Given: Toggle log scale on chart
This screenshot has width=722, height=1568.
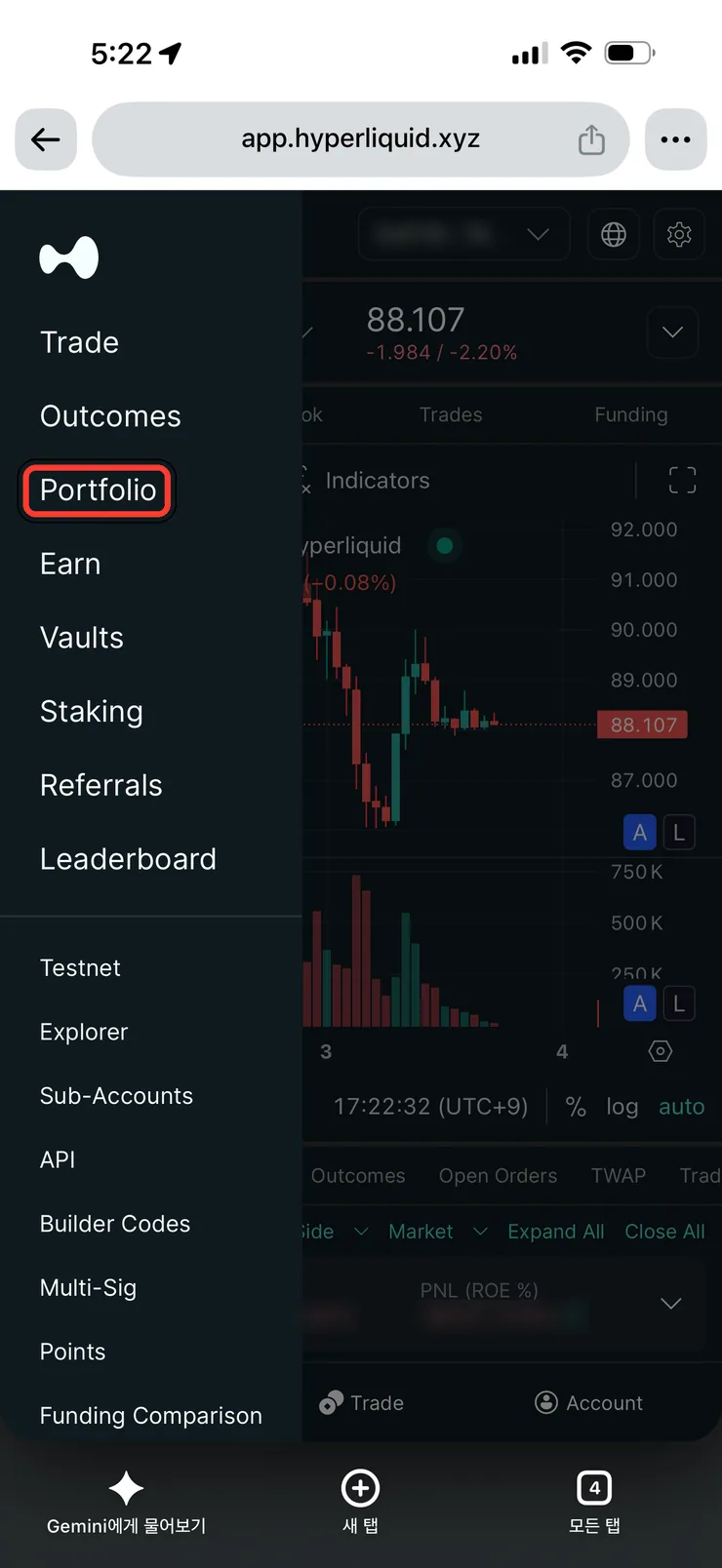Looking at the screenshot, I should coord(622,1107).
